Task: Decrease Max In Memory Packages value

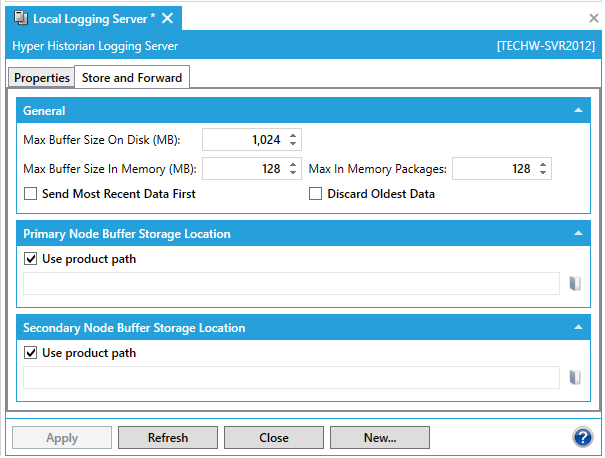Action: click(542, 173)
